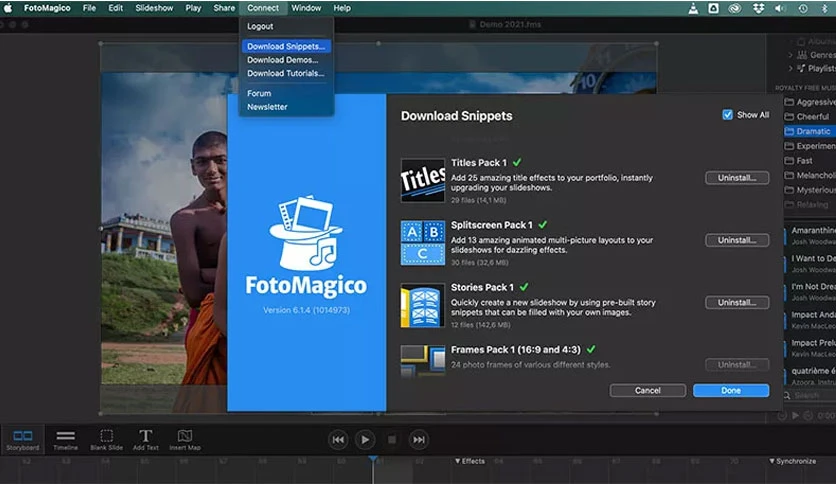Open Creative Cloud menu bar icon

click(735, 8)
